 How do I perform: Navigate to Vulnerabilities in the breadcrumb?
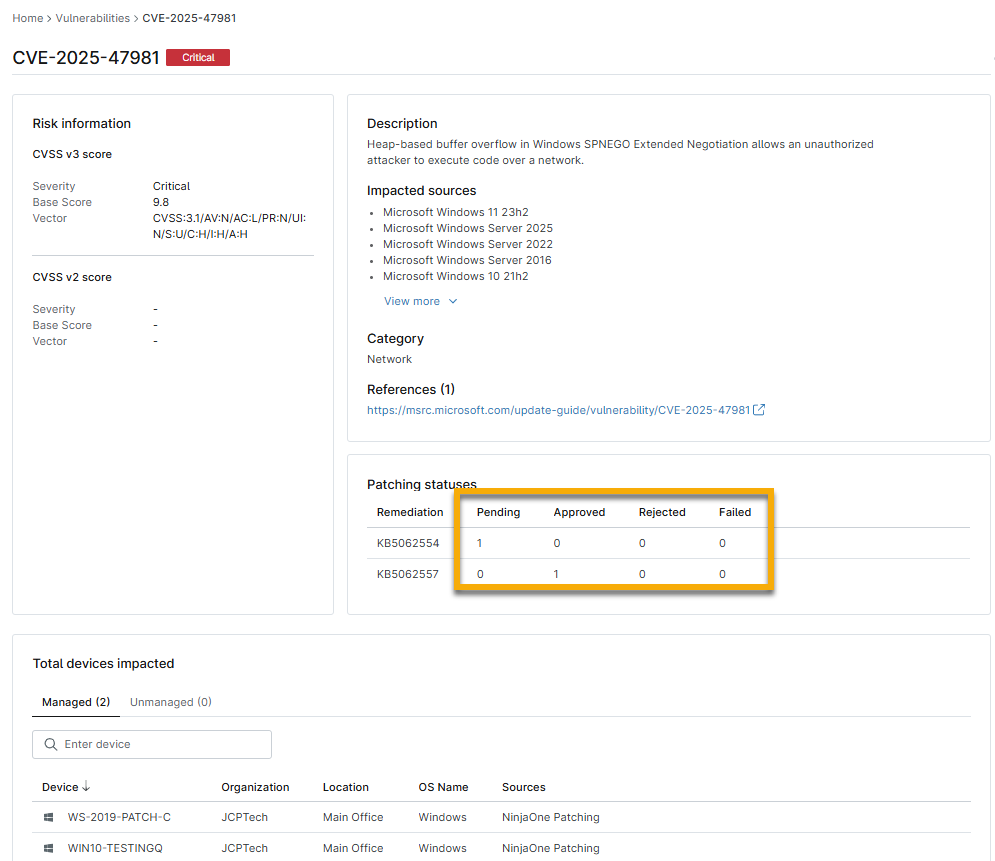click(x=92, y=18)
